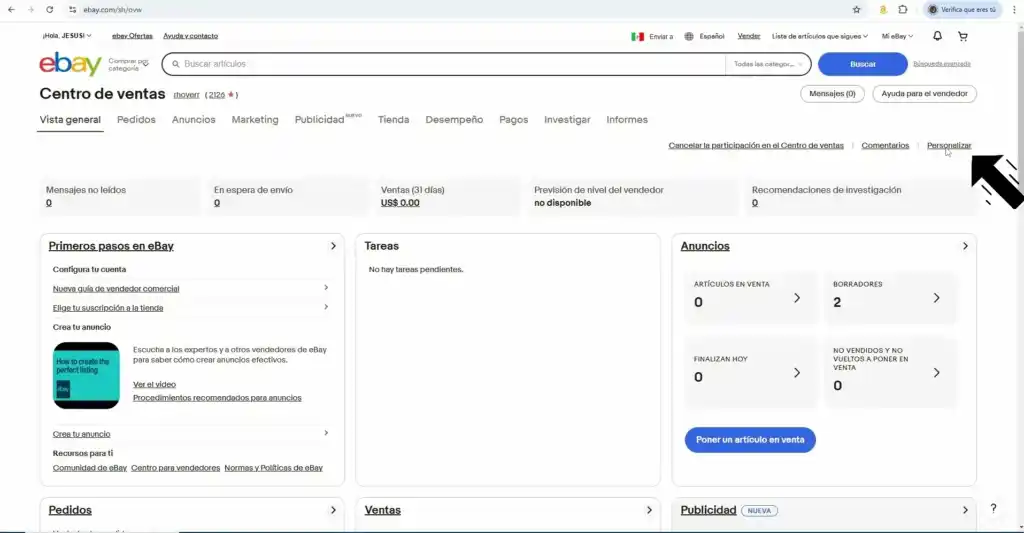Open the Investigar tab

pyautogui.click(x=567, y=120)
